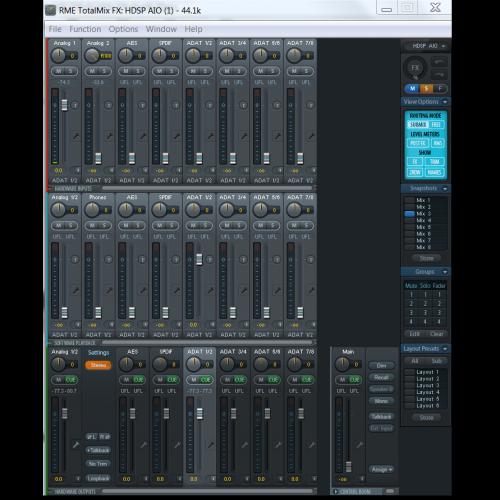Click the Recall button
The image size is (500, 500).
click(381, 377)
